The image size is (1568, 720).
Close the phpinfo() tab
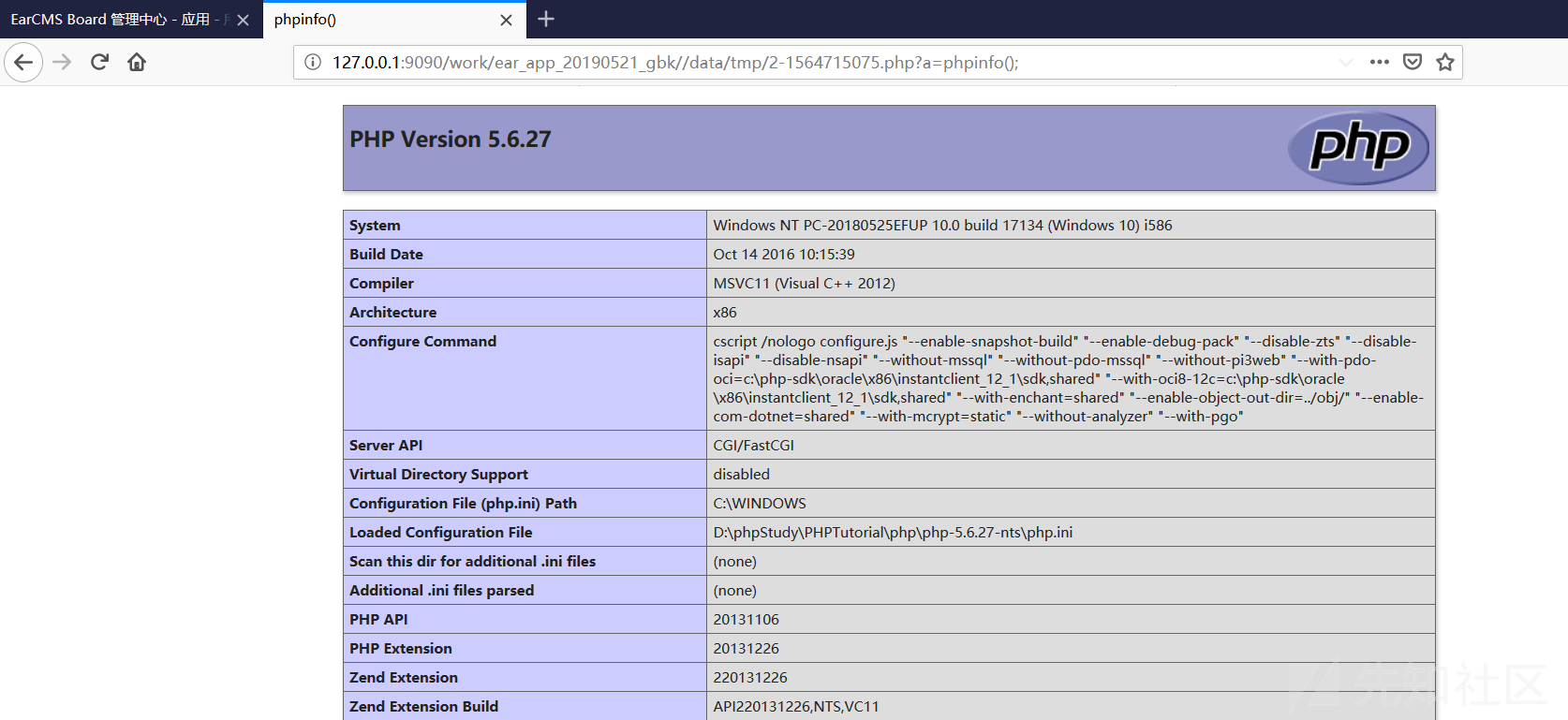tap(506, 20)
